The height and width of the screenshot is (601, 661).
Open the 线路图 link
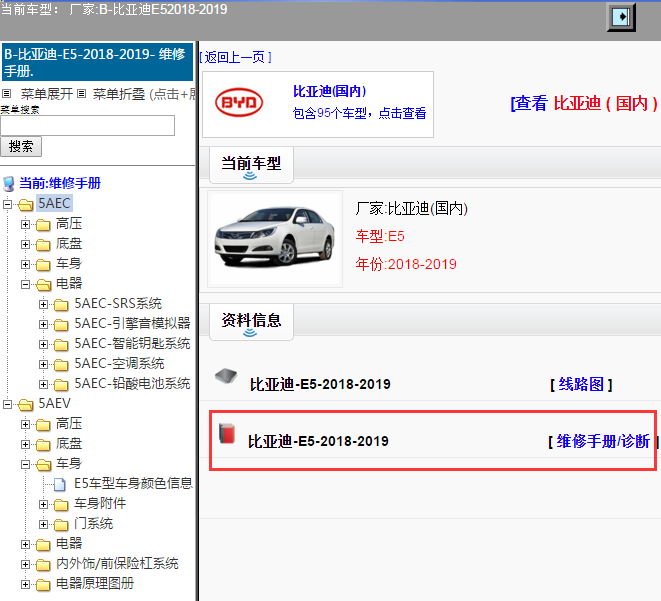tap(581, 384)
